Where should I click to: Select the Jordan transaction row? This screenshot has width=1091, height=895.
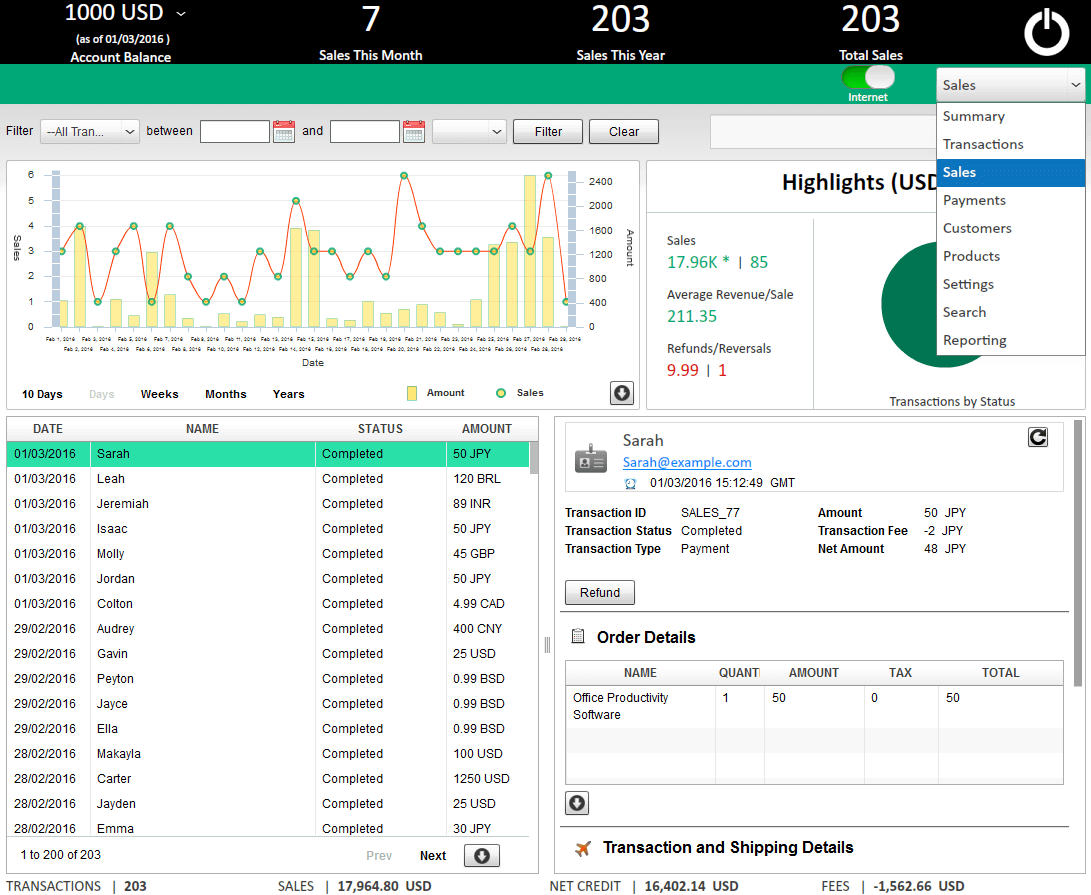pos(269,579)
